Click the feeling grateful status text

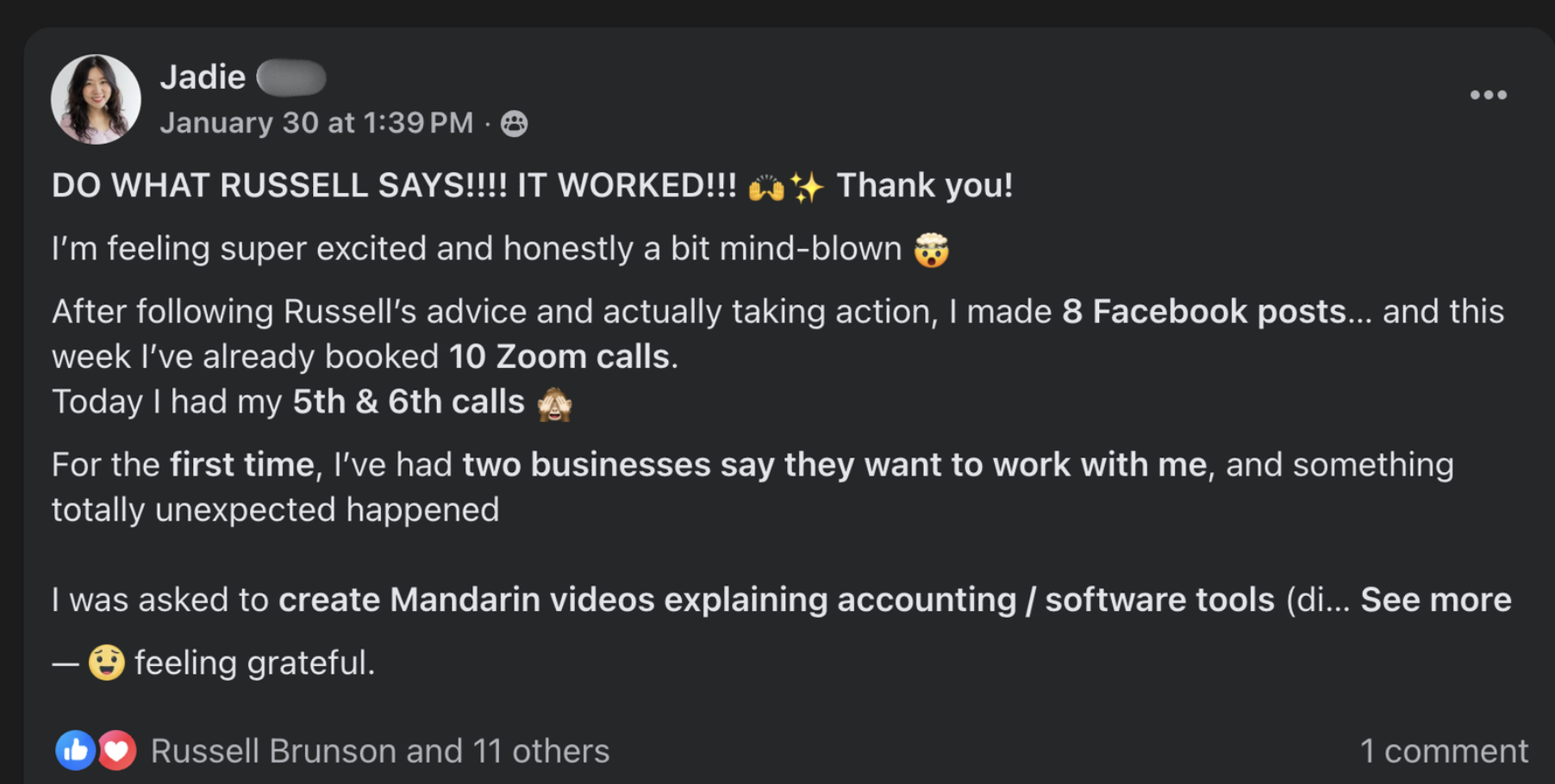254,663
